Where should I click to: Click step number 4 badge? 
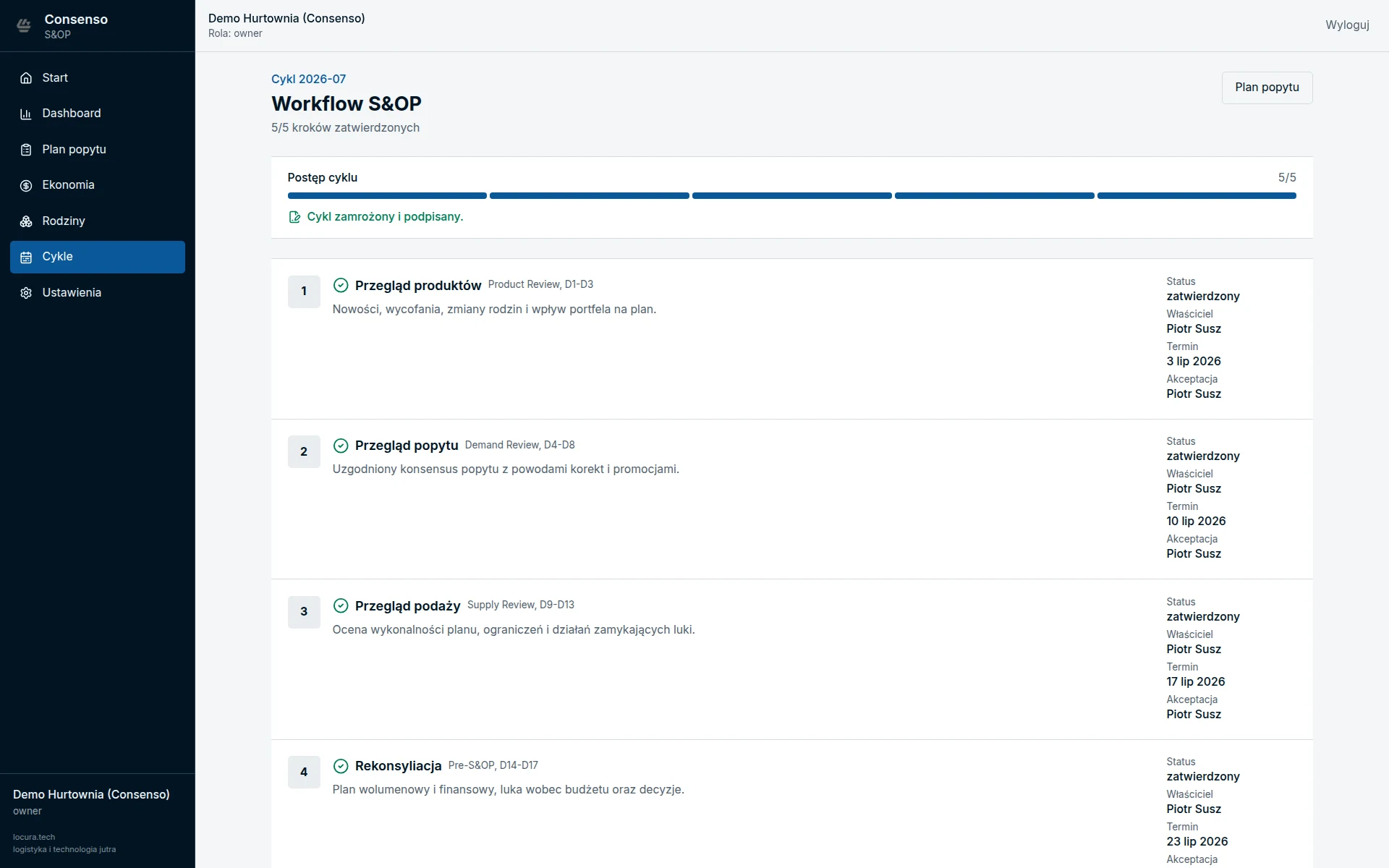pyautogui.click(x=304, y=773)
